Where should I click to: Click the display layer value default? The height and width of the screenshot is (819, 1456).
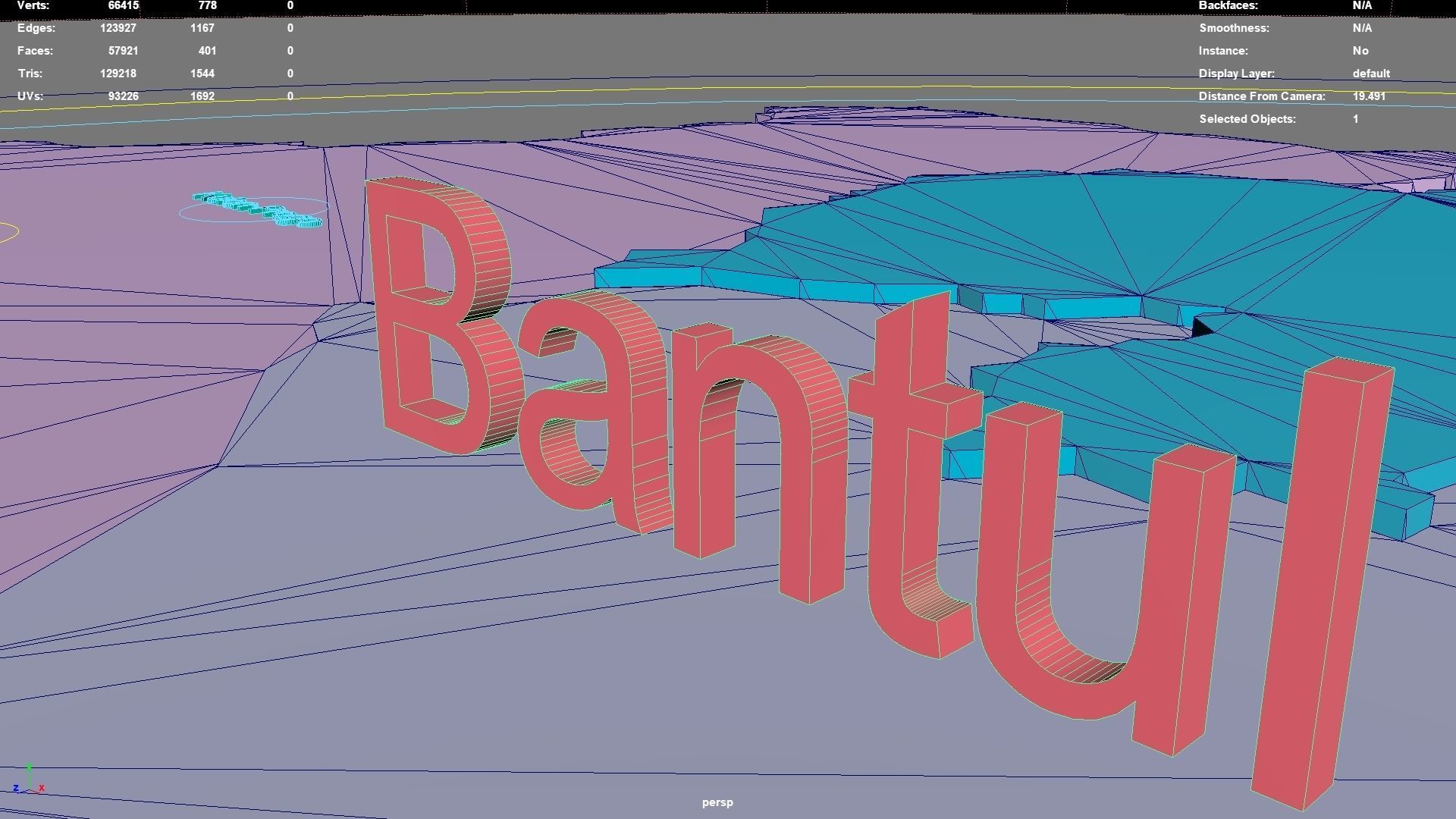[x=1371, y=74]
